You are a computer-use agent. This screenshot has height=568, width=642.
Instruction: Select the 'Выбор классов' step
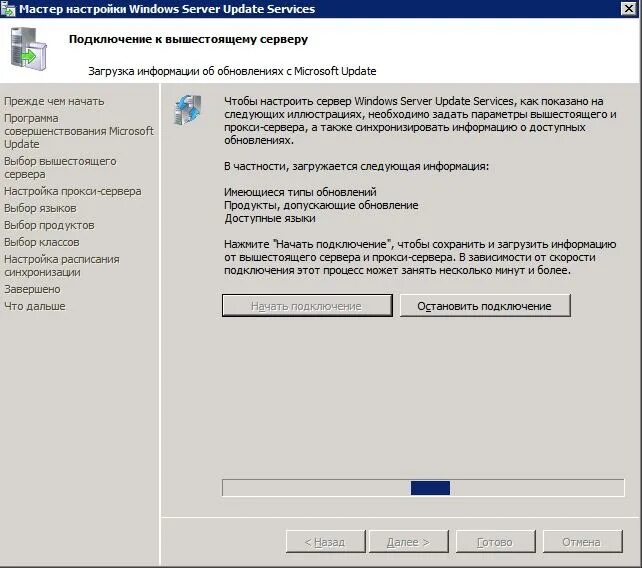pyautogui.click(x=42, y=242)
